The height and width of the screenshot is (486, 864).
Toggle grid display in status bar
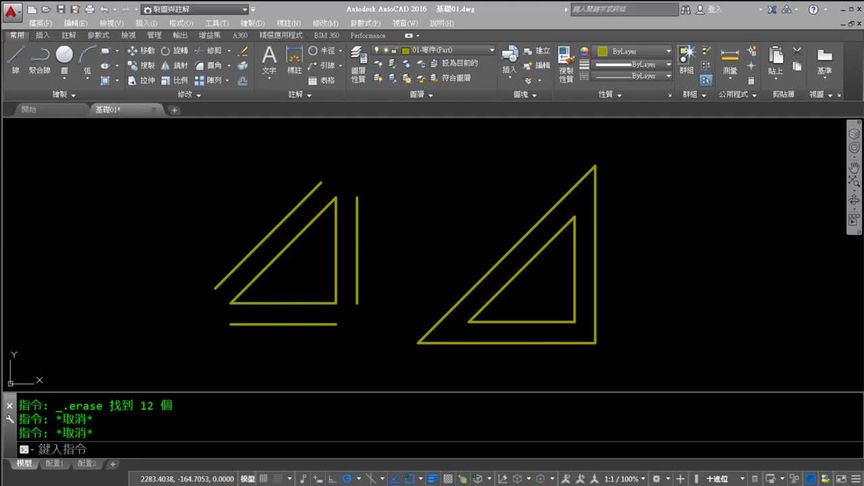click(263, 479)
